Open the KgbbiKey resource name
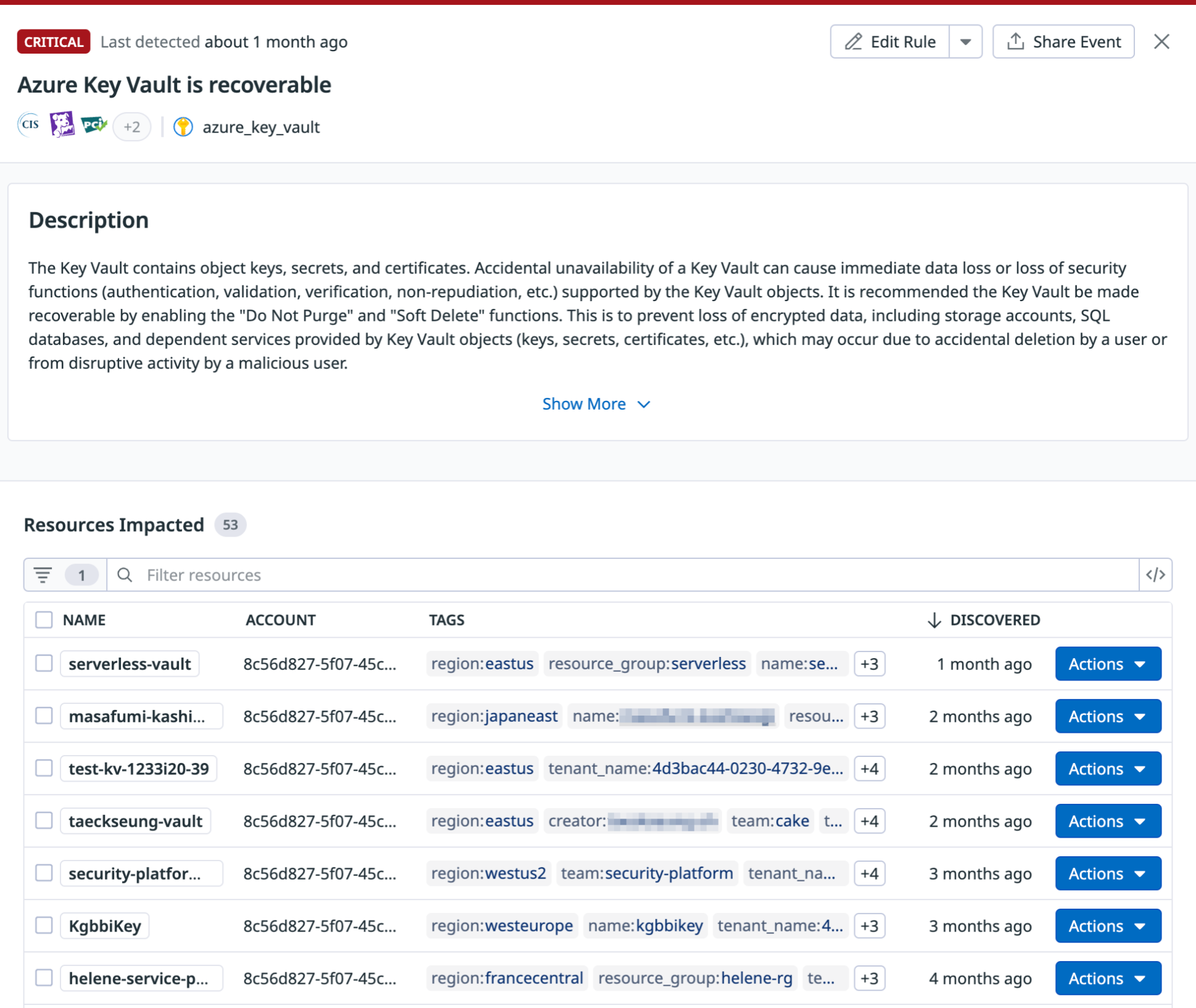Viewport: 1196px width, 1008px height. pyautogui.click(x=105, y=926)
